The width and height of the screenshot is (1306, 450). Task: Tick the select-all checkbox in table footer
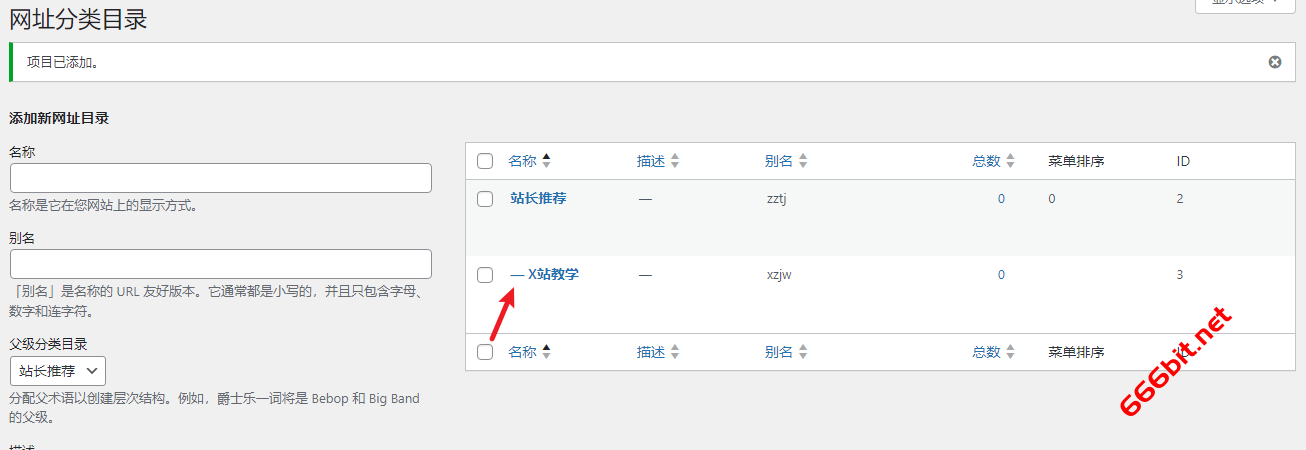coord(485,352)
